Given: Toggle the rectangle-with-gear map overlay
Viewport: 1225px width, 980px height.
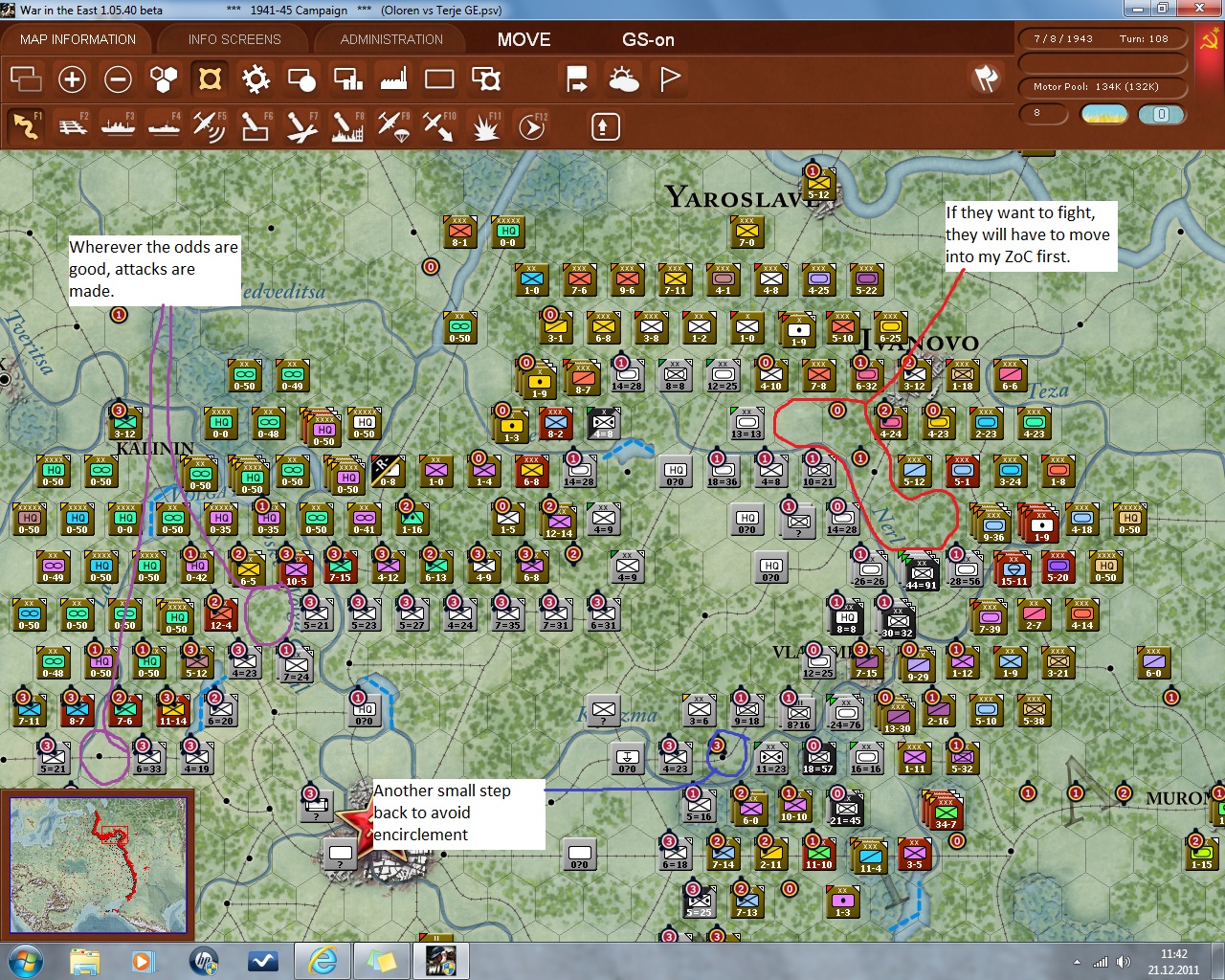Looking at the screenshot, I should click(485, 78).
